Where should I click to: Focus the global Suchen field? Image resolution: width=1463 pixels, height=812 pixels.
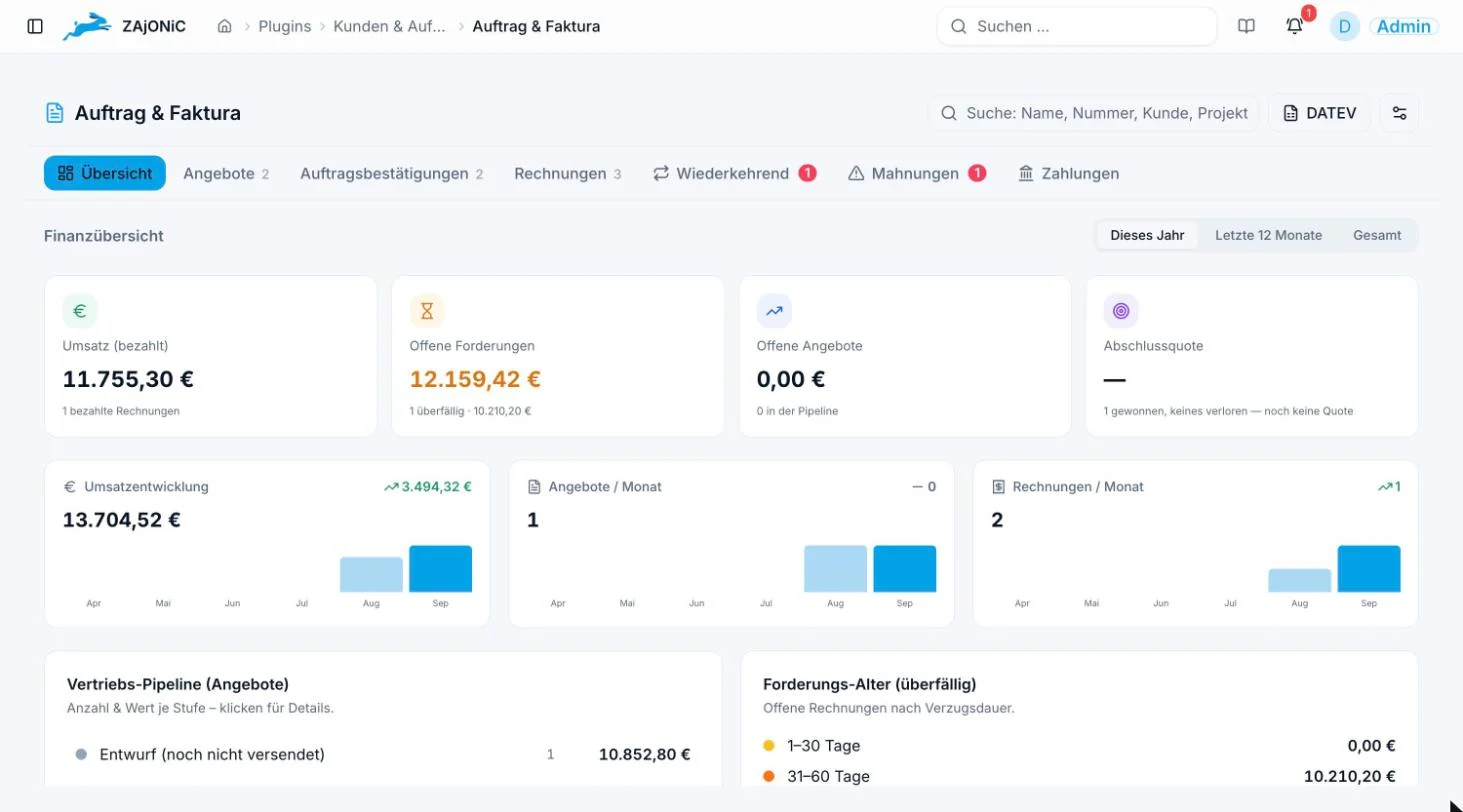[1077, 27]
